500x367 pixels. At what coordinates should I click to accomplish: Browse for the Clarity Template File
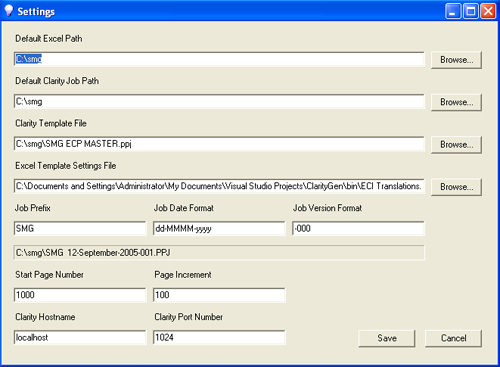(456, 145)
